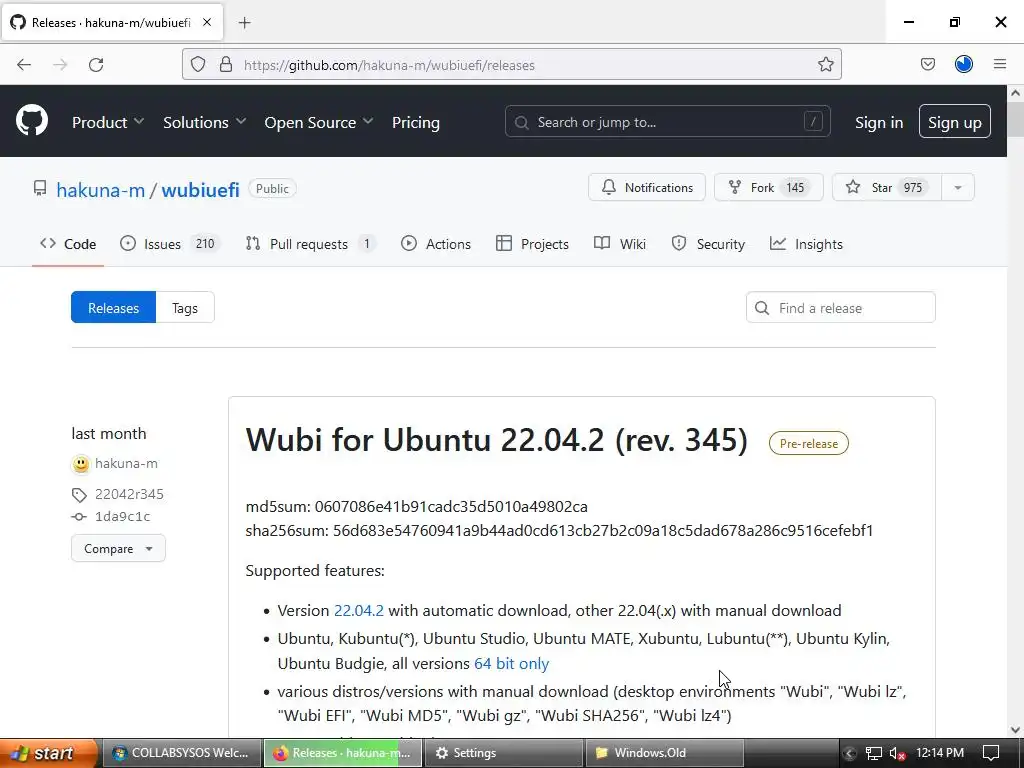
Task: Click the magnifier in Find a release
Action: tap(761, 308)
